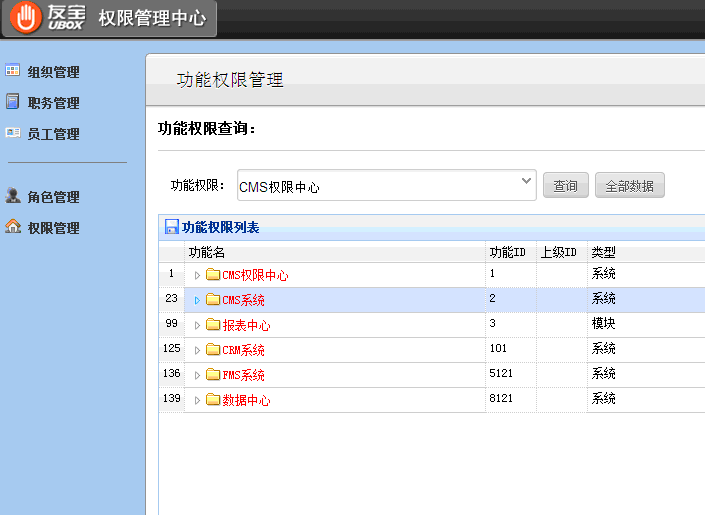Click the 功能权限列表 panel title
705x515 pixels.
point(220,227)
